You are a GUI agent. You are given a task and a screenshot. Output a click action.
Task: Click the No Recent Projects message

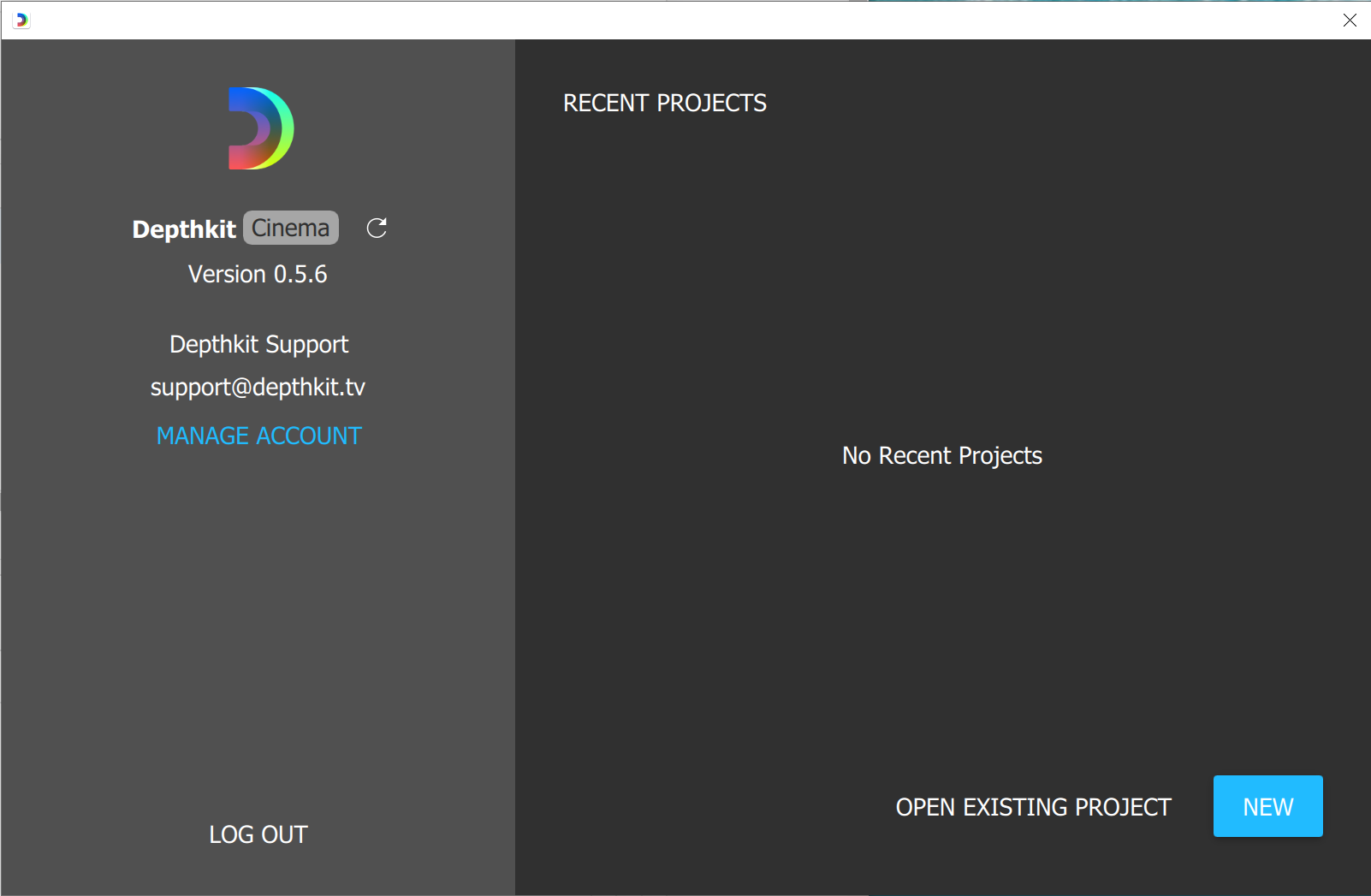(941, 455)
